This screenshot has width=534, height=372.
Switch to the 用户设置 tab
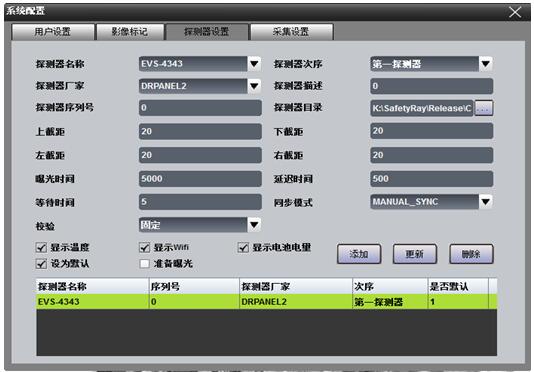52,32
